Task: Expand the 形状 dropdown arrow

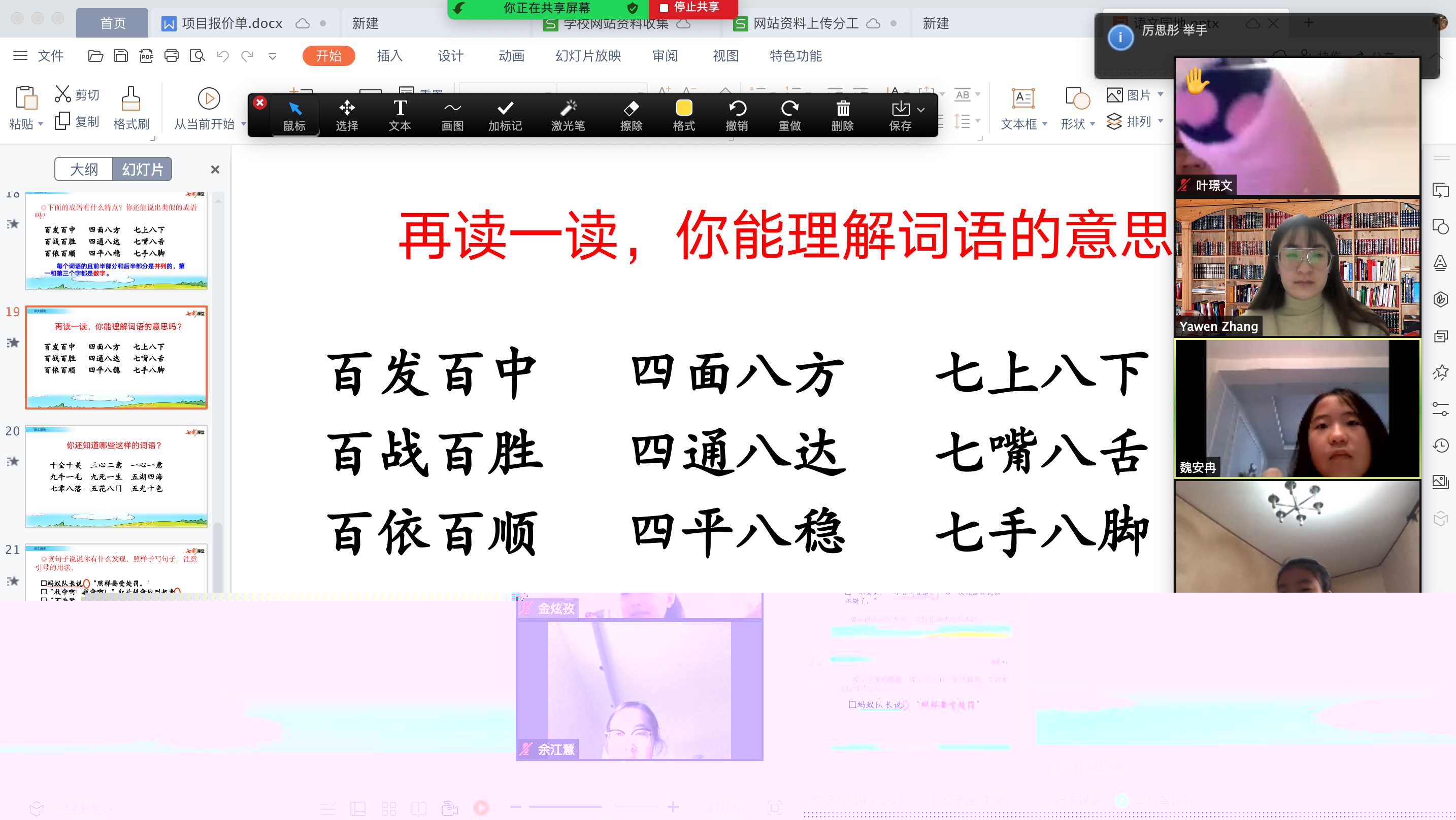Action: click(x=1092, y=124)
